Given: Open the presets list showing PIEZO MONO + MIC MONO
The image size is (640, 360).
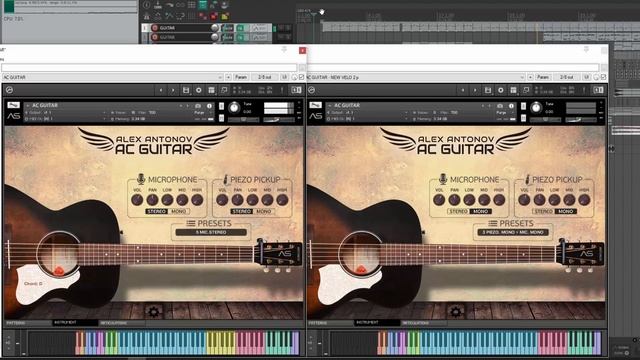Looking at the screenshot, I should tap(513, 232).
